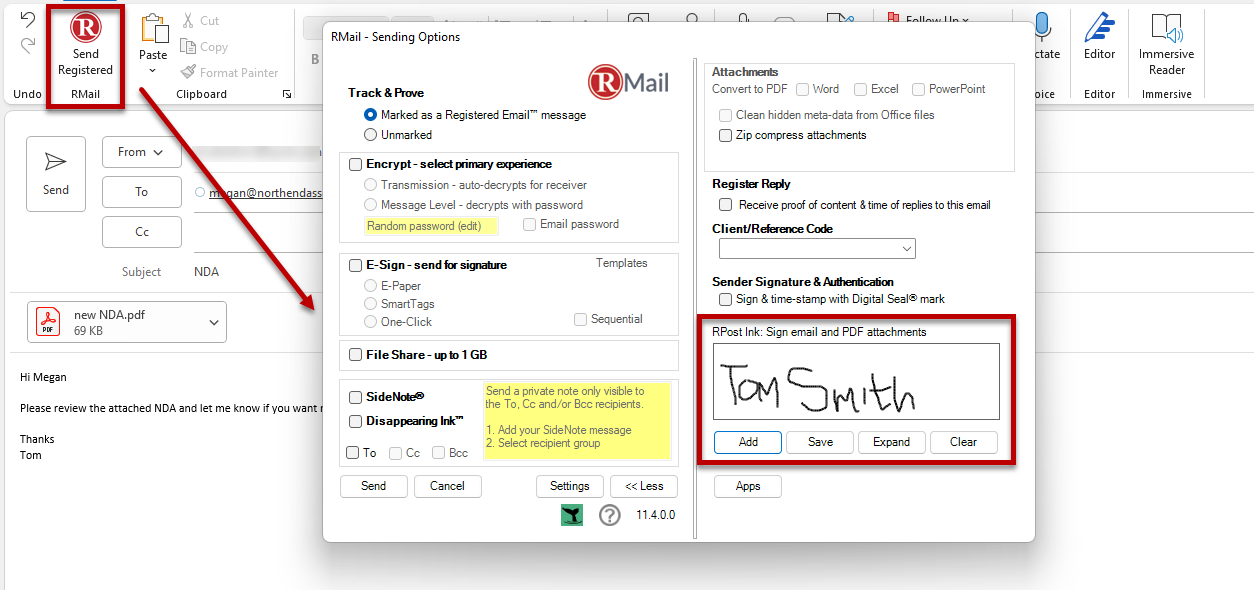Screen dimensions: 1254x590
Task: Open the From account dropdown
Action: pos(141,152)
